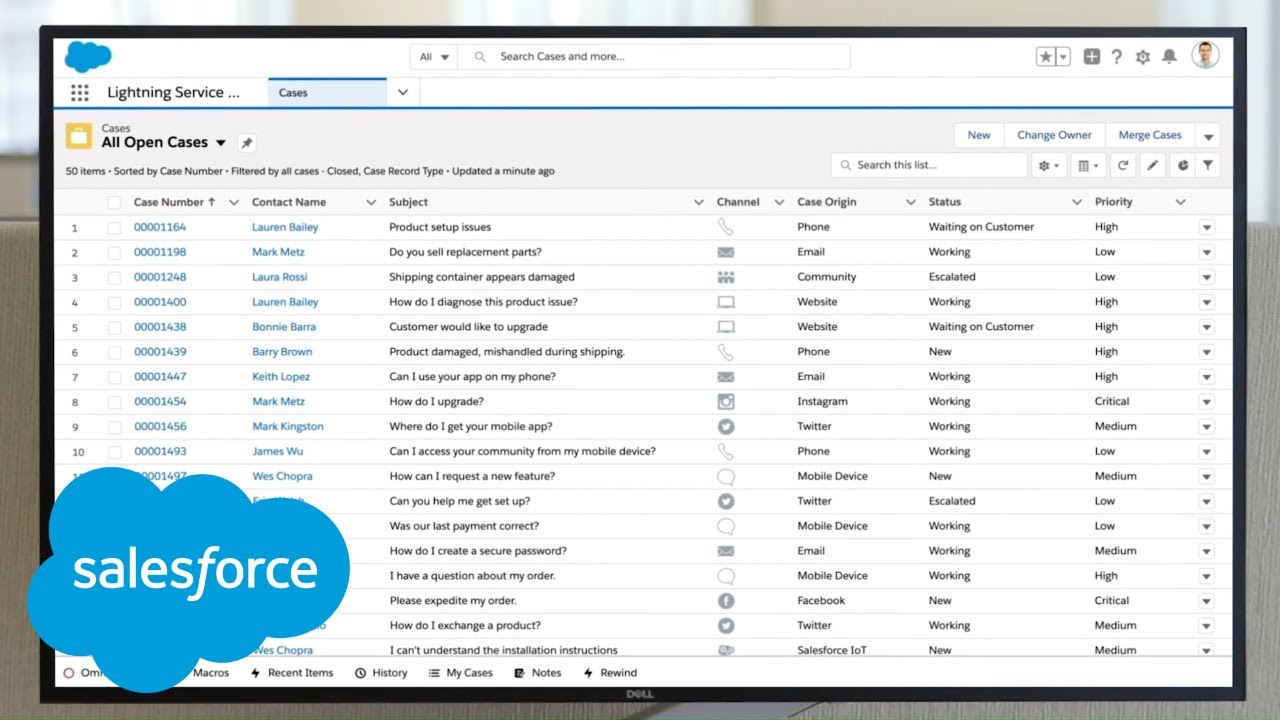Open display as table dropdown
Screen dimensions: 1280x720
pos(1087,165)
